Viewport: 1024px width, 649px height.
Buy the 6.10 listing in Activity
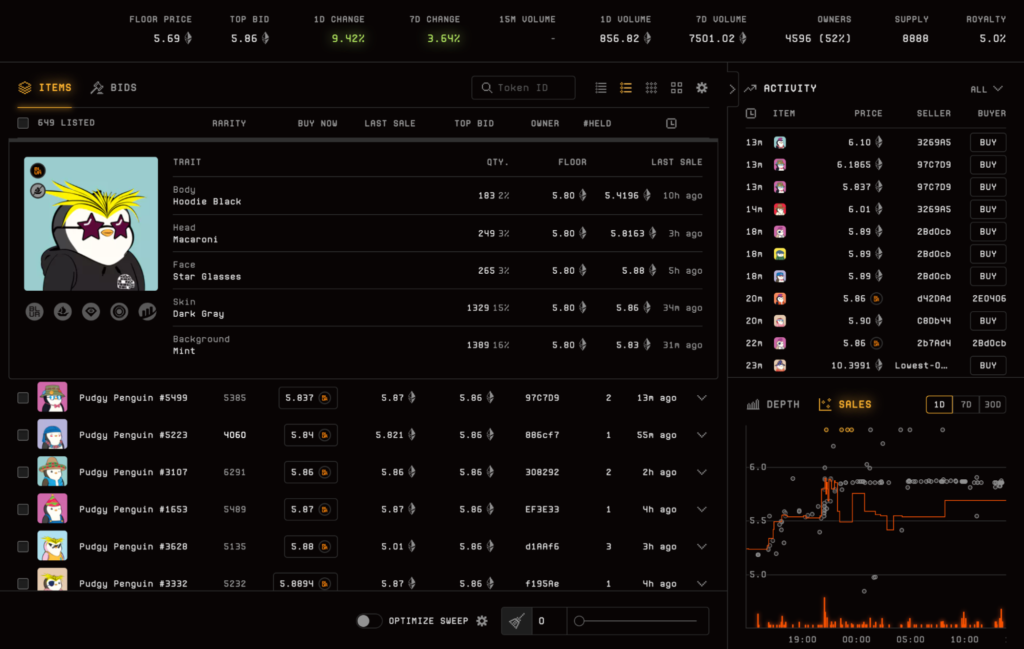pos(987,143)
